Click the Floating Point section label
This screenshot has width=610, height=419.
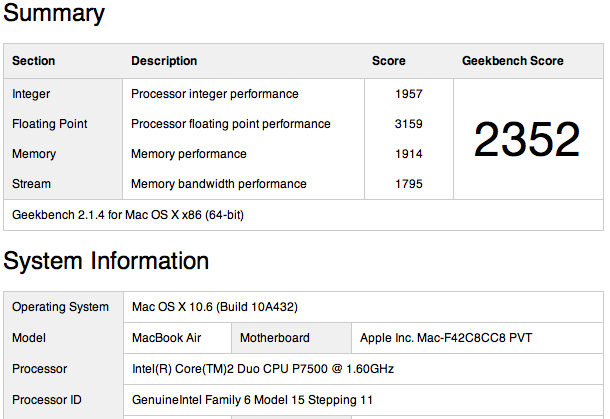50,124
